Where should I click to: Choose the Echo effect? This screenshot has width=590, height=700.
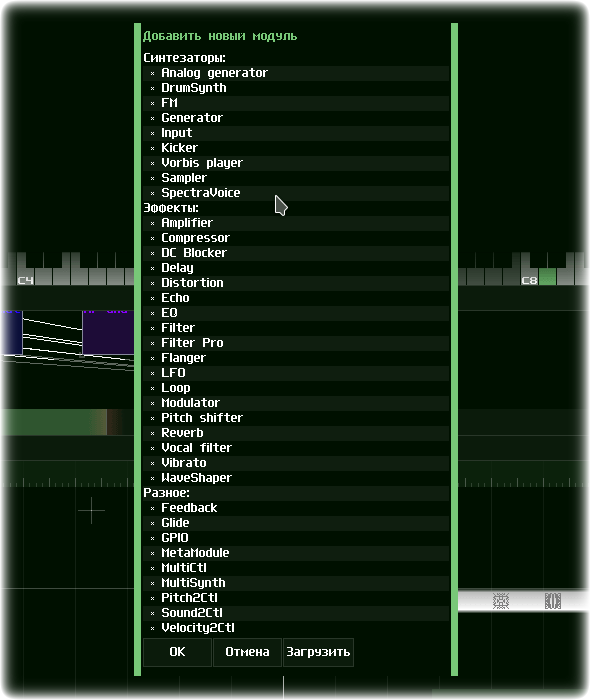coord(296,298)
